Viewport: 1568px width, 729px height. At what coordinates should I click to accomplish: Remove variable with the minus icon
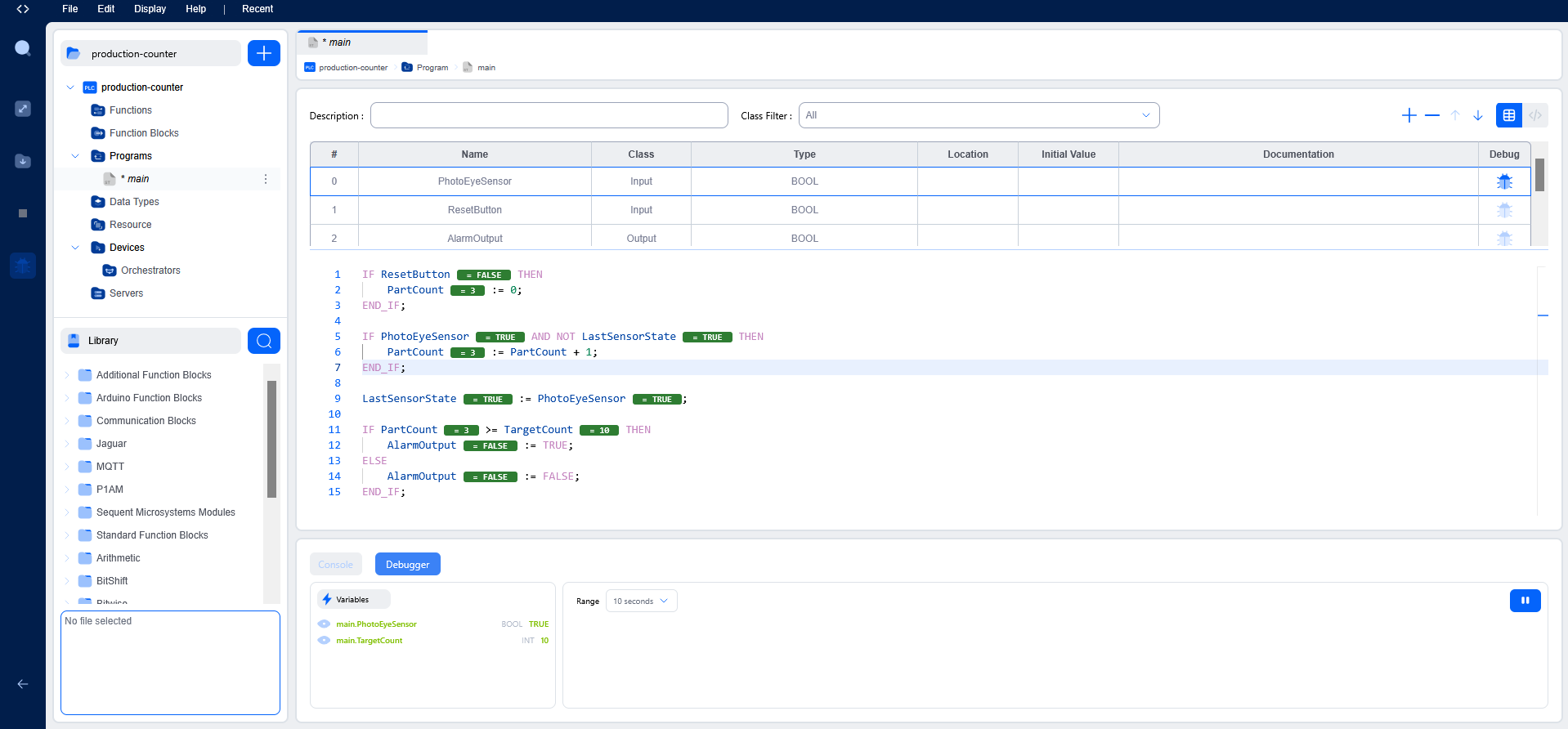(x=1432, y=115)
